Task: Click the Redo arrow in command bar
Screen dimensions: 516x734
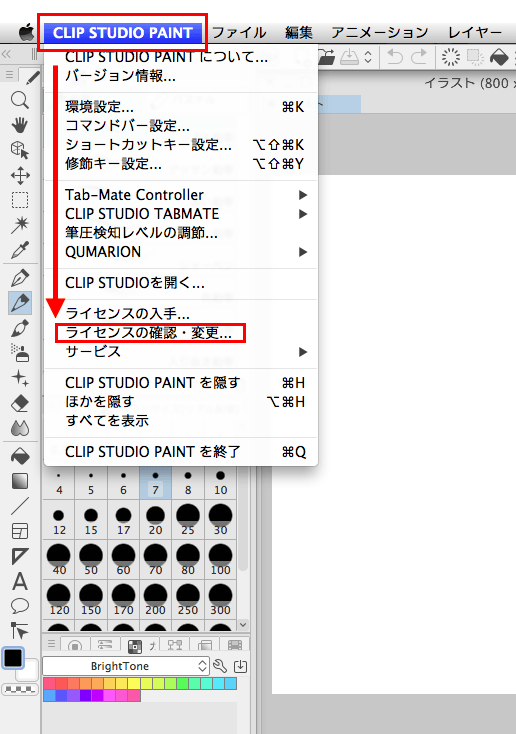Action: pos(419,57)
